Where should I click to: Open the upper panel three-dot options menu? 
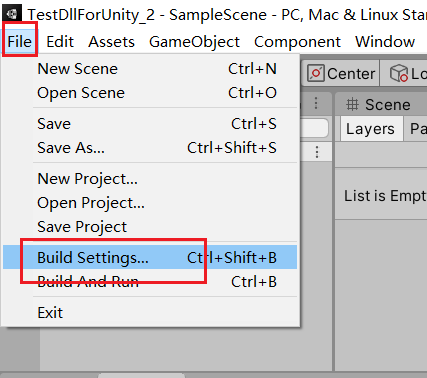point(316,103)
